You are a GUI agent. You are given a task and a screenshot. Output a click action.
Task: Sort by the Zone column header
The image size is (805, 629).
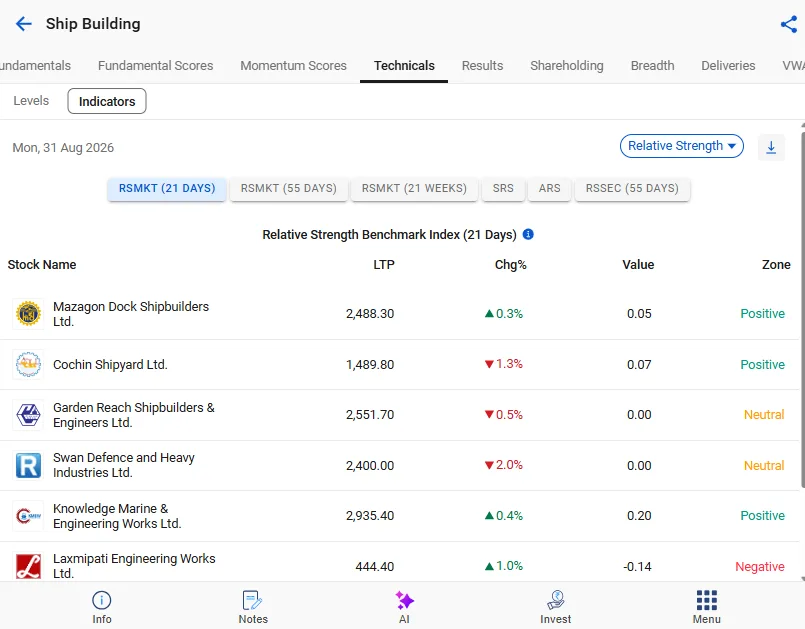click(x=776, y=264)
